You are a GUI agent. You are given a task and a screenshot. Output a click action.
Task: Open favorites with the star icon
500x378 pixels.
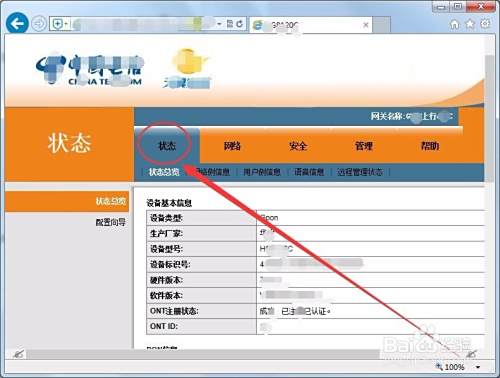pyautogui.click(x=470, y=24)
